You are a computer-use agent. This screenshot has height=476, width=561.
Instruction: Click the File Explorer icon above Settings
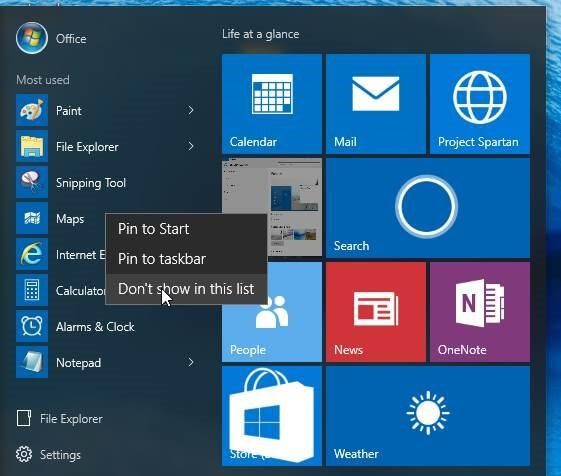click(24, 418)
